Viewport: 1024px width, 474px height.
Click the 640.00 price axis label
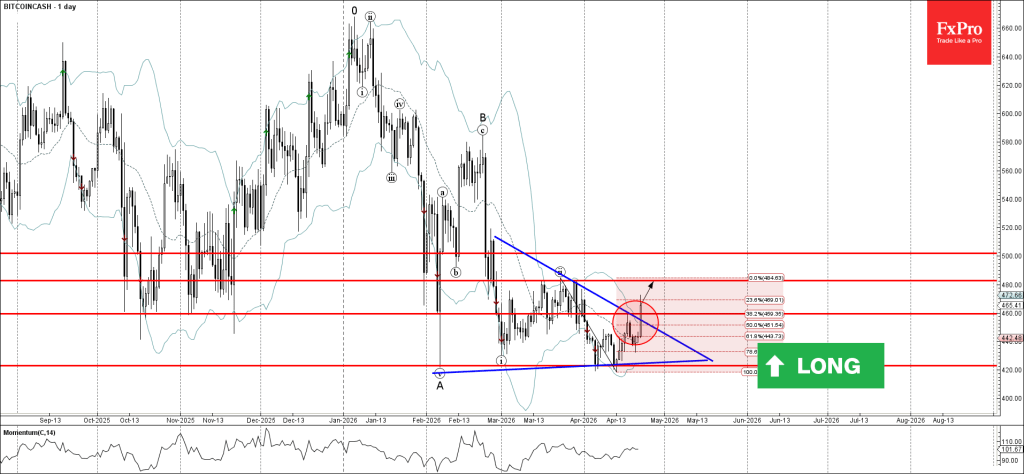click(x=1011, y=56)
